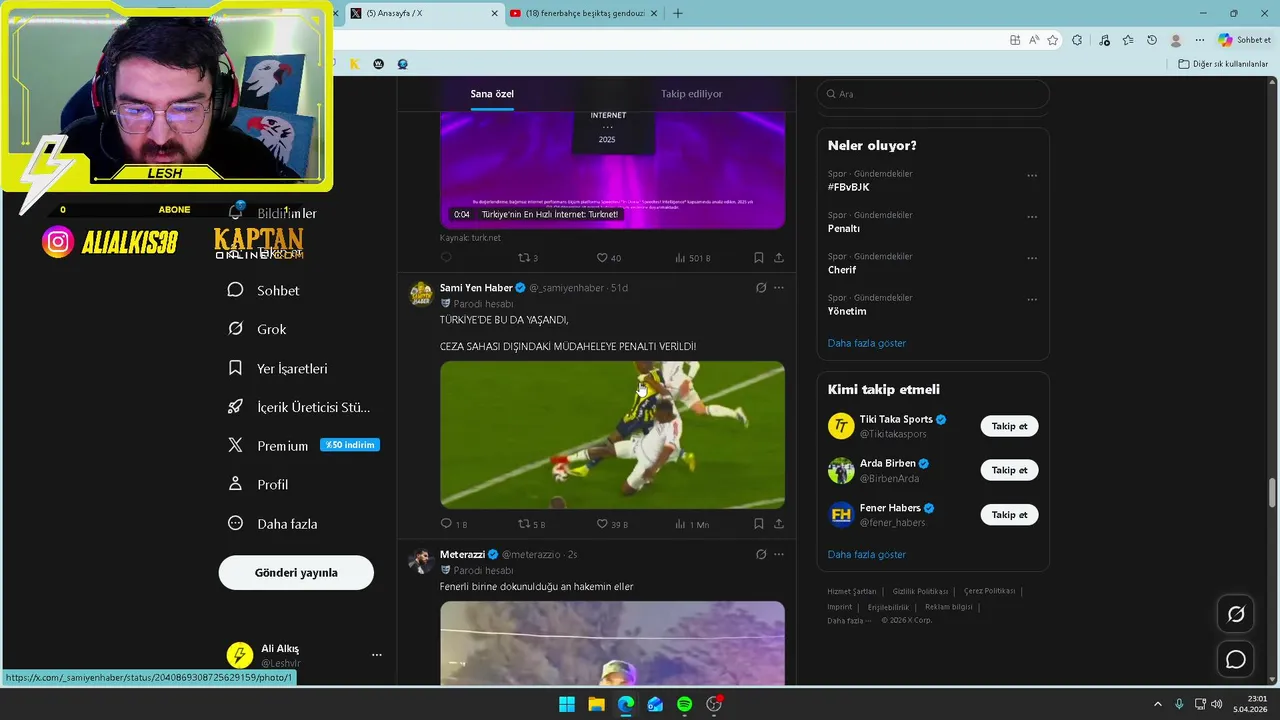
Task: Open the #FBvBJK trending topic
Action: pos(849,187)
